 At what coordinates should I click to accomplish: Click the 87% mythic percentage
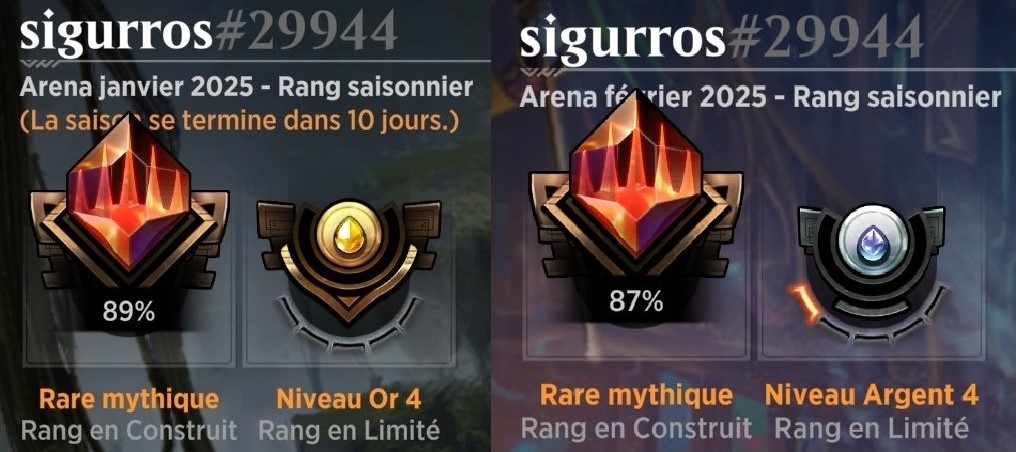(x=636, y=300)
